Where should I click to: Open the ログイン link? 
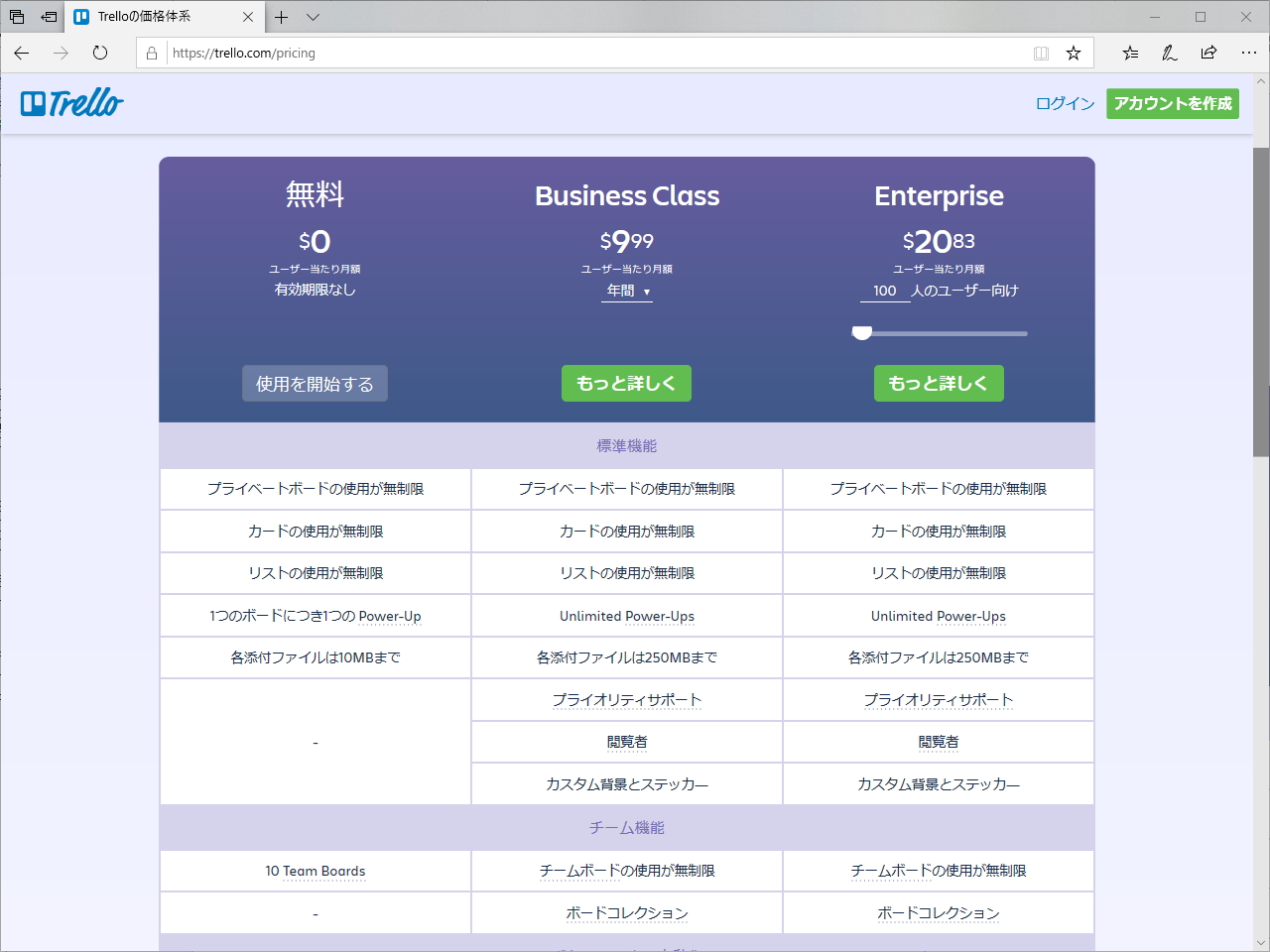tap(1064, 103)
